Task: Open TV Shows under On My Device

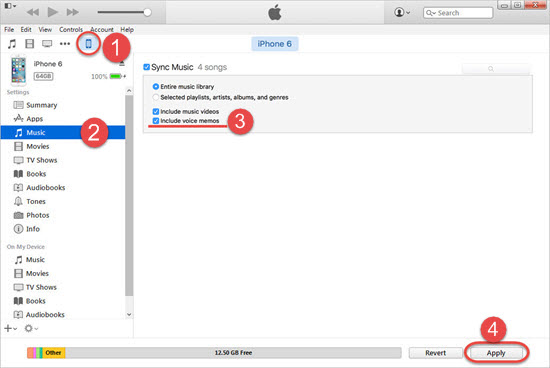Action: point(41,287)
